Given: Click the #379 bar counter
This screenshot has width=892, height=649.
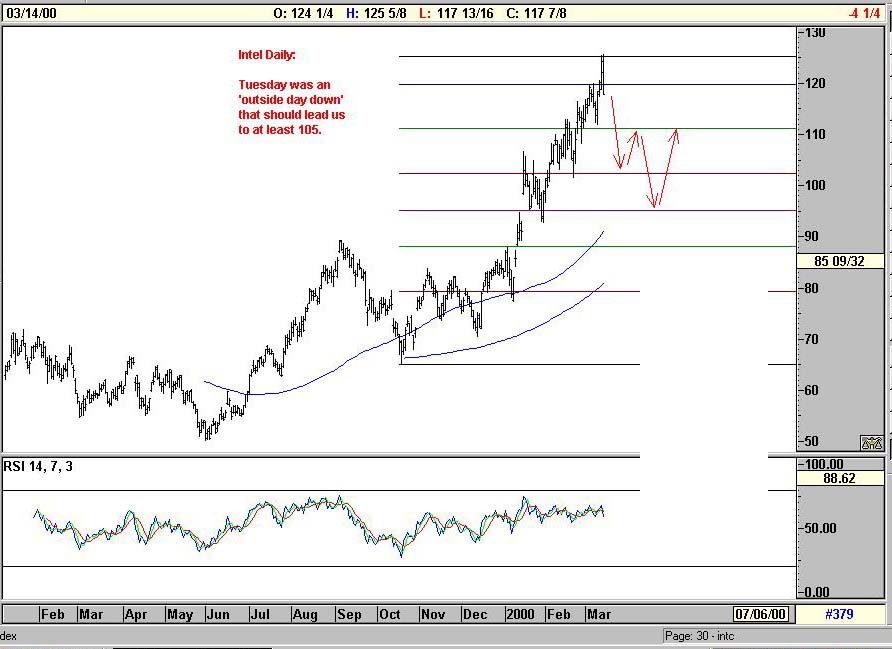Looking at the screenshot, I should (839, 614).
